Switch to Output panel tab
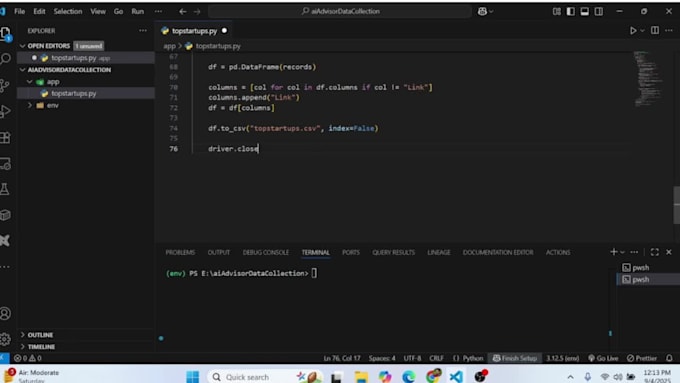The width and height of the screenshot is (680, 383). [219, 252]
